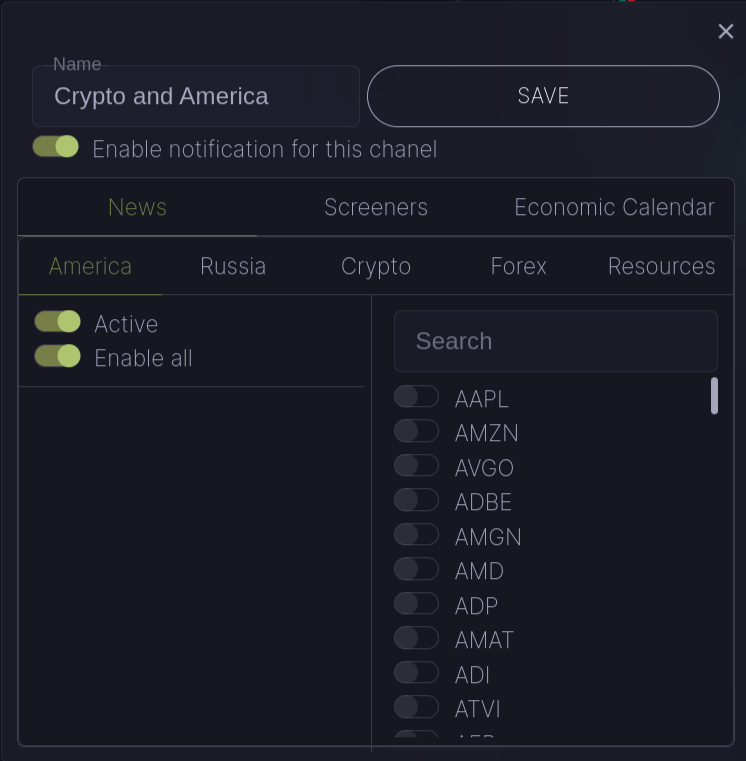
Task: Disable notifications for this channel toggle
Action: click(x=56, y=147)
